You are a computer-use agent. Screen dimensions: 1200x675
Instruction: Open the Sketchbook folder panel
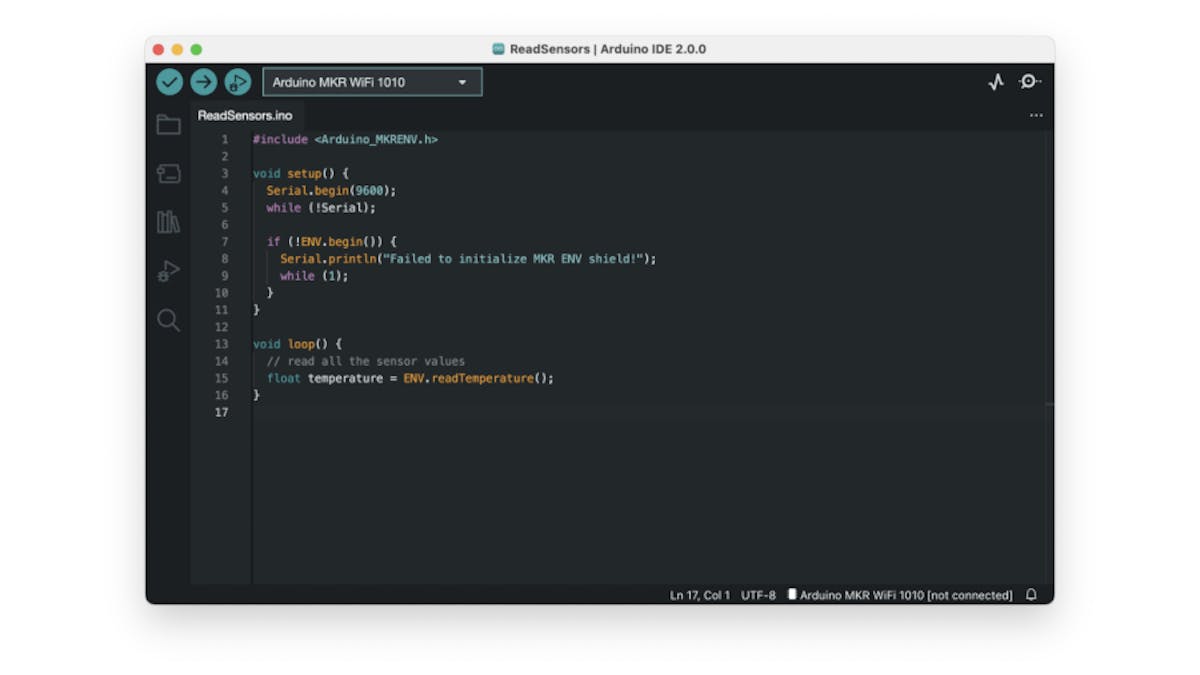coord(169,125)
